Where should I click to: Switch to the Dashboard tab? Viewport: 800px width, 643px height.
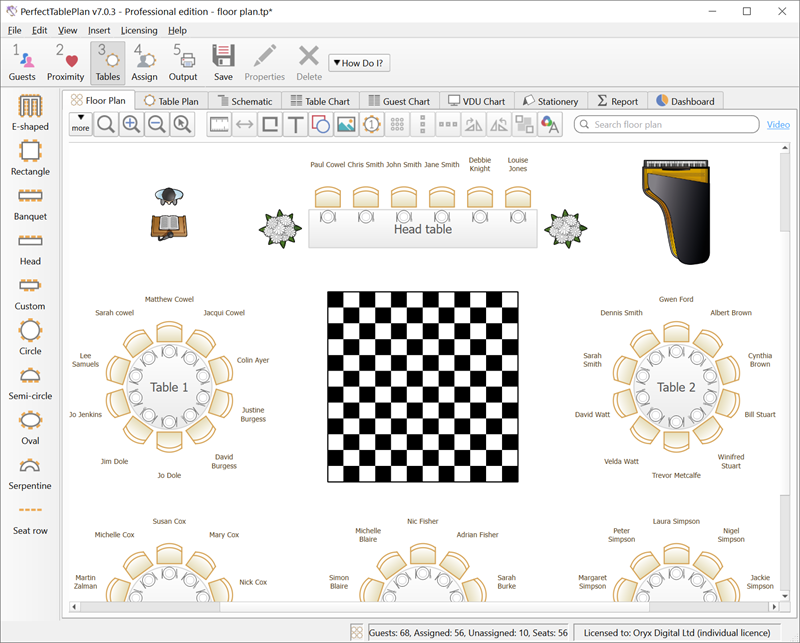[686, 101]
